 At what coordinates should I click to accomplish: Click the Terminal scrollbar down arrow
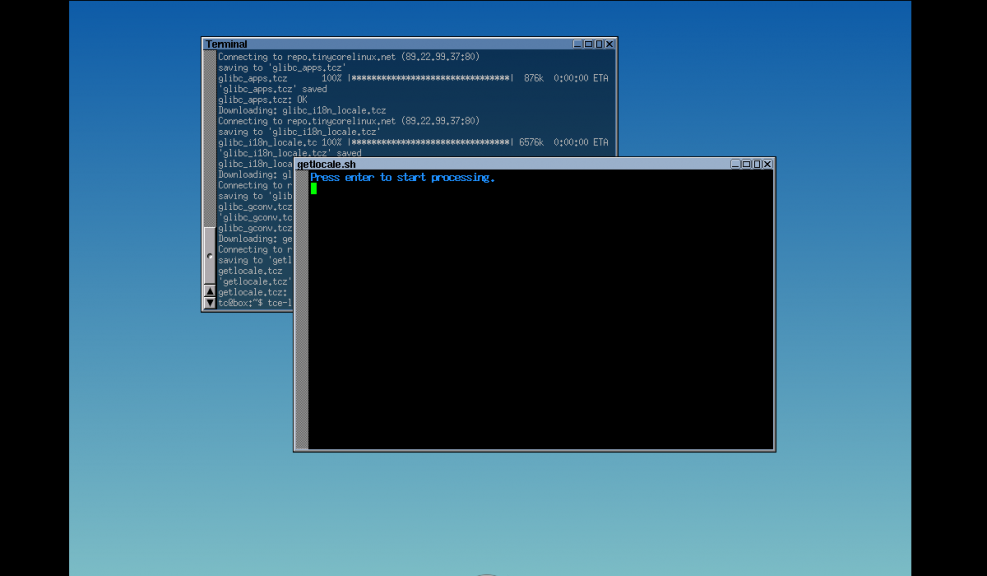tap(210, 302)
